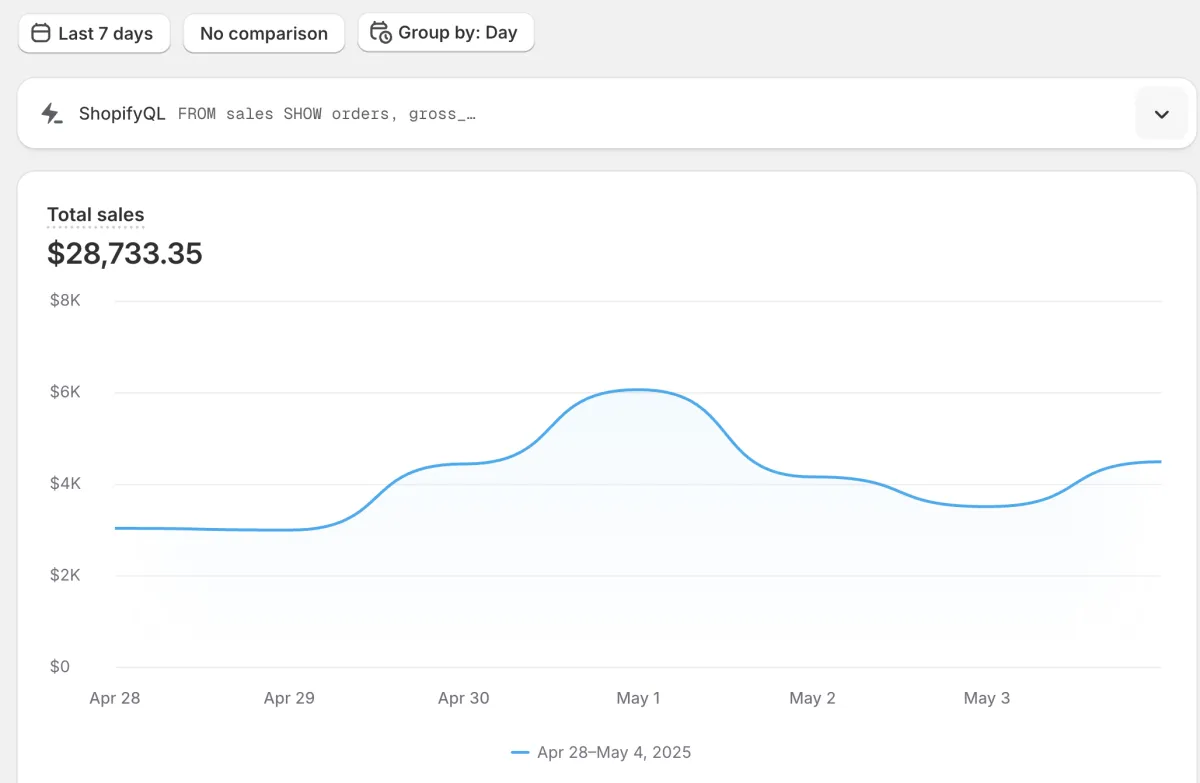This screenshot has width=1200, height=783.
Task: Click the ShopifyQL lightning bolt icon
Action: 51,114
